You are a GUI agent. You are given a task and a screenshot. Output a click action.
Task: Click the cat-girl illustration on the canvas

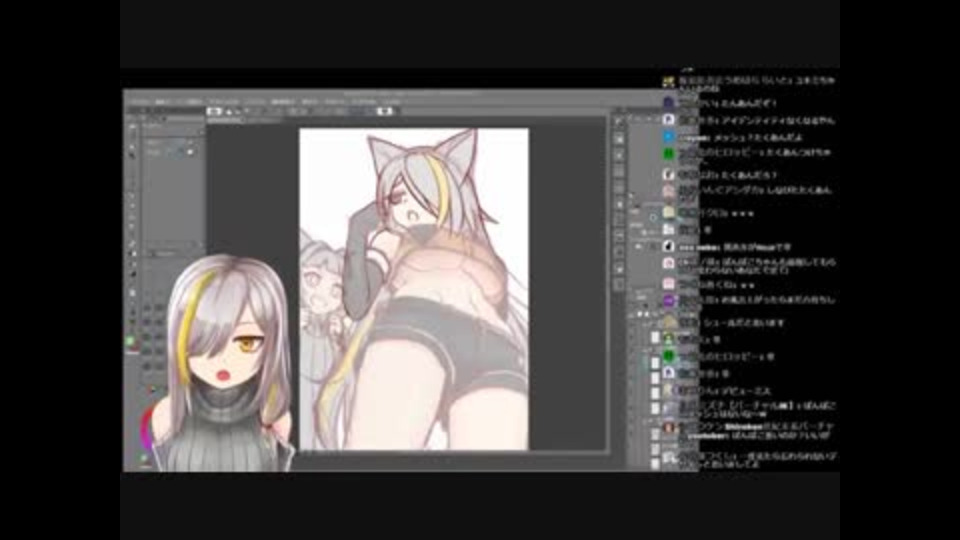point(414,289)
